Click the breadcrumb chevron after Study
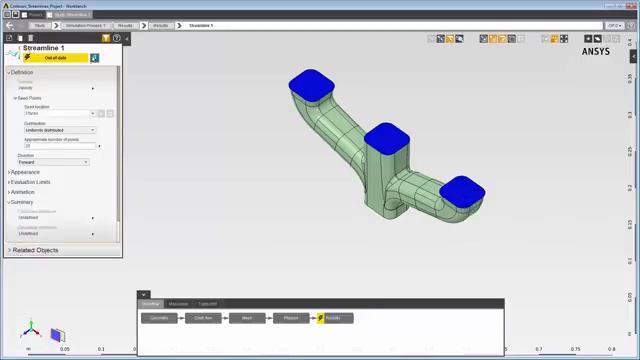640x360 pixels. (56, 25)
